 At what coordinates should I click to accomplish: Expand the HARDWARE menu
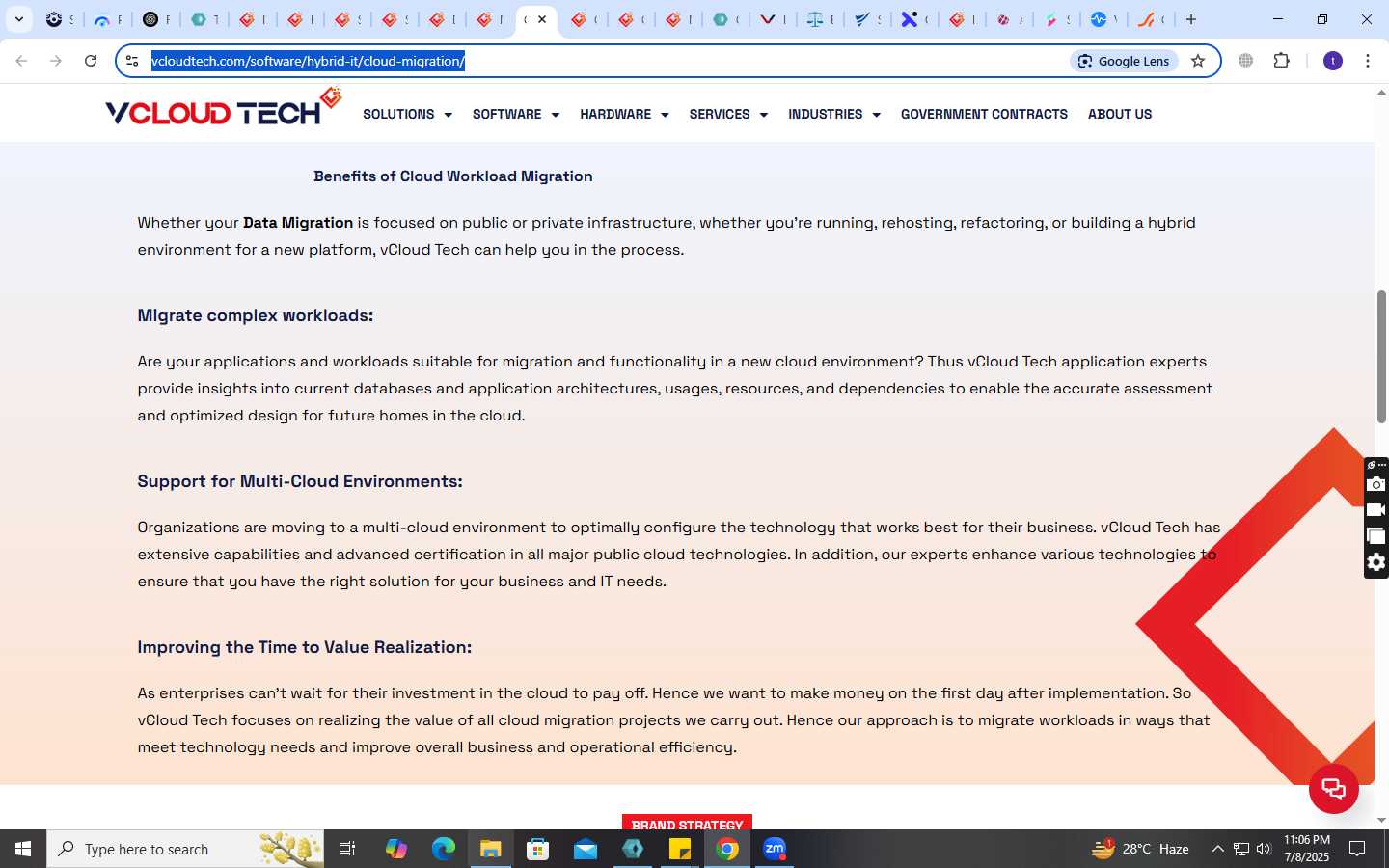click(624, 114)
